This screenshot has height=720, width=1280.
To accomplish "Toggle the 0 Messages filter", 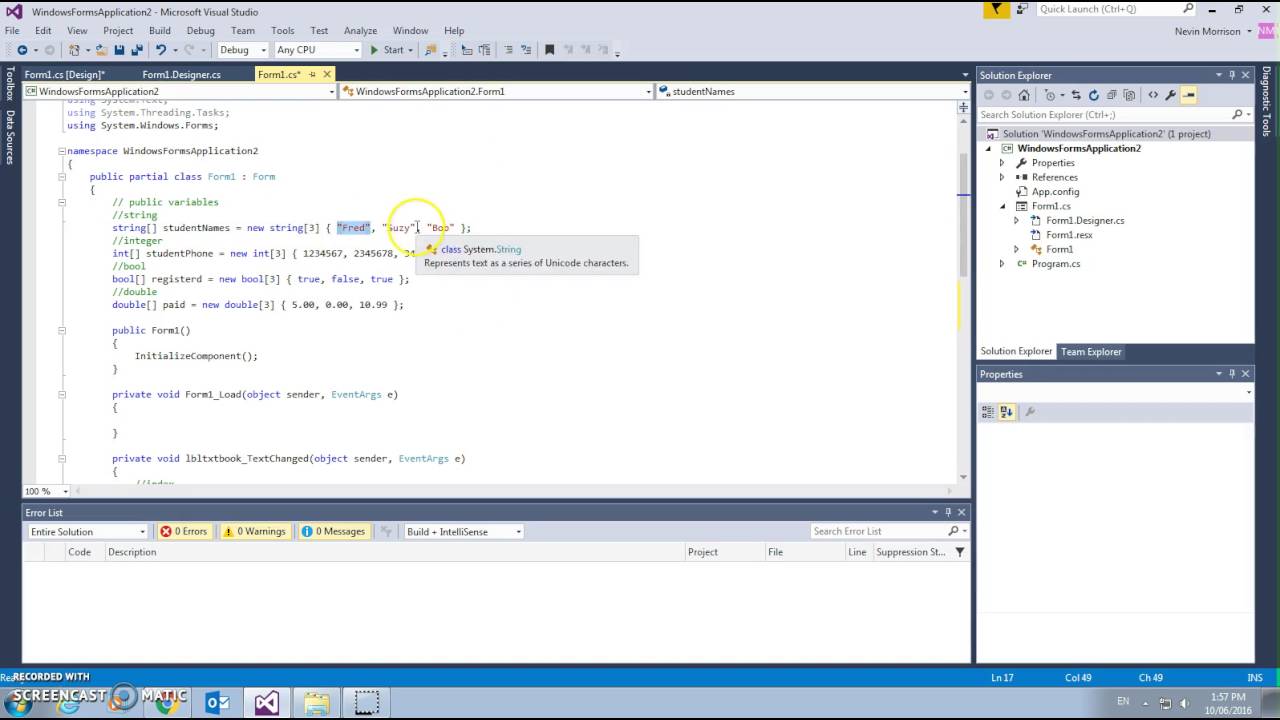I will point(334,532).
